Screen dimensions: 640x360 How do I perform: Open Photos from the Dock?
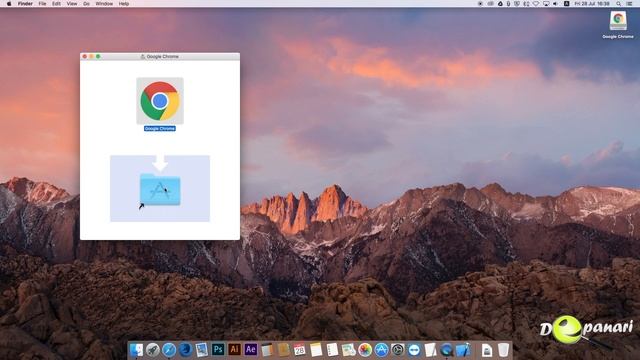pos(365,350)
